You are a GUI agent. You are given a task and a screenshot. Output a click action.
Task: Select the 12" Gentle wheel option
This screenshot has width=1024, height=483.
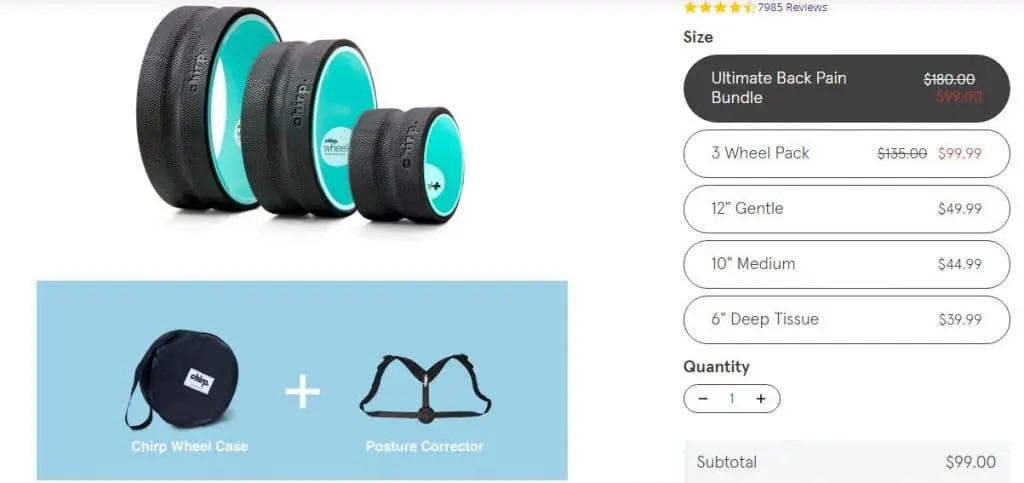tap(846, 209)
